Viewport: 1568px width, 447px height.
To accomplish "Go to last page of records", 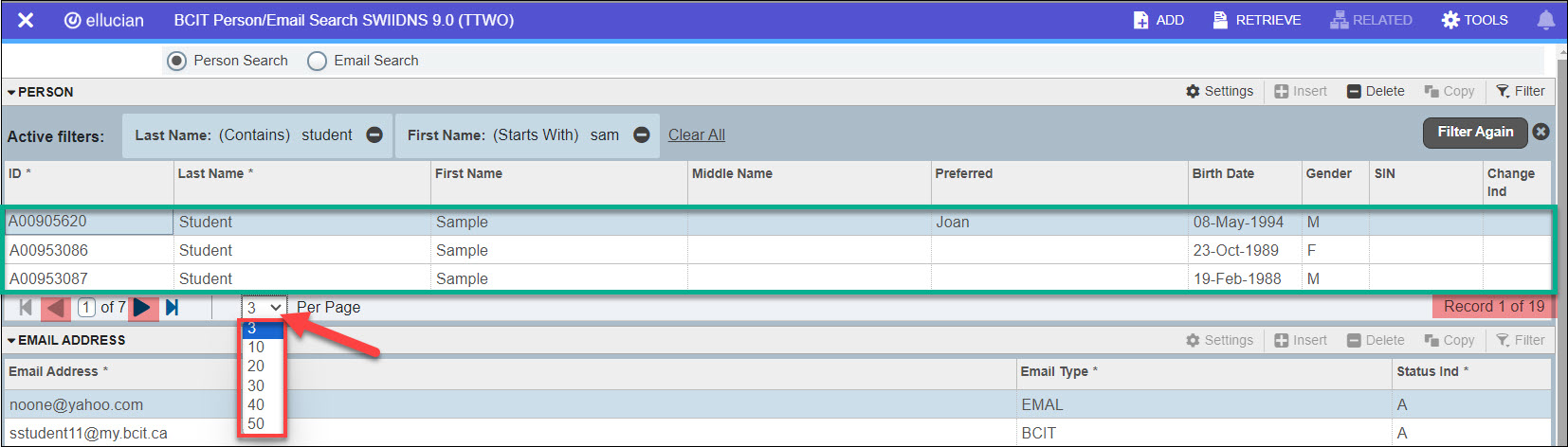I will point(172,307).
